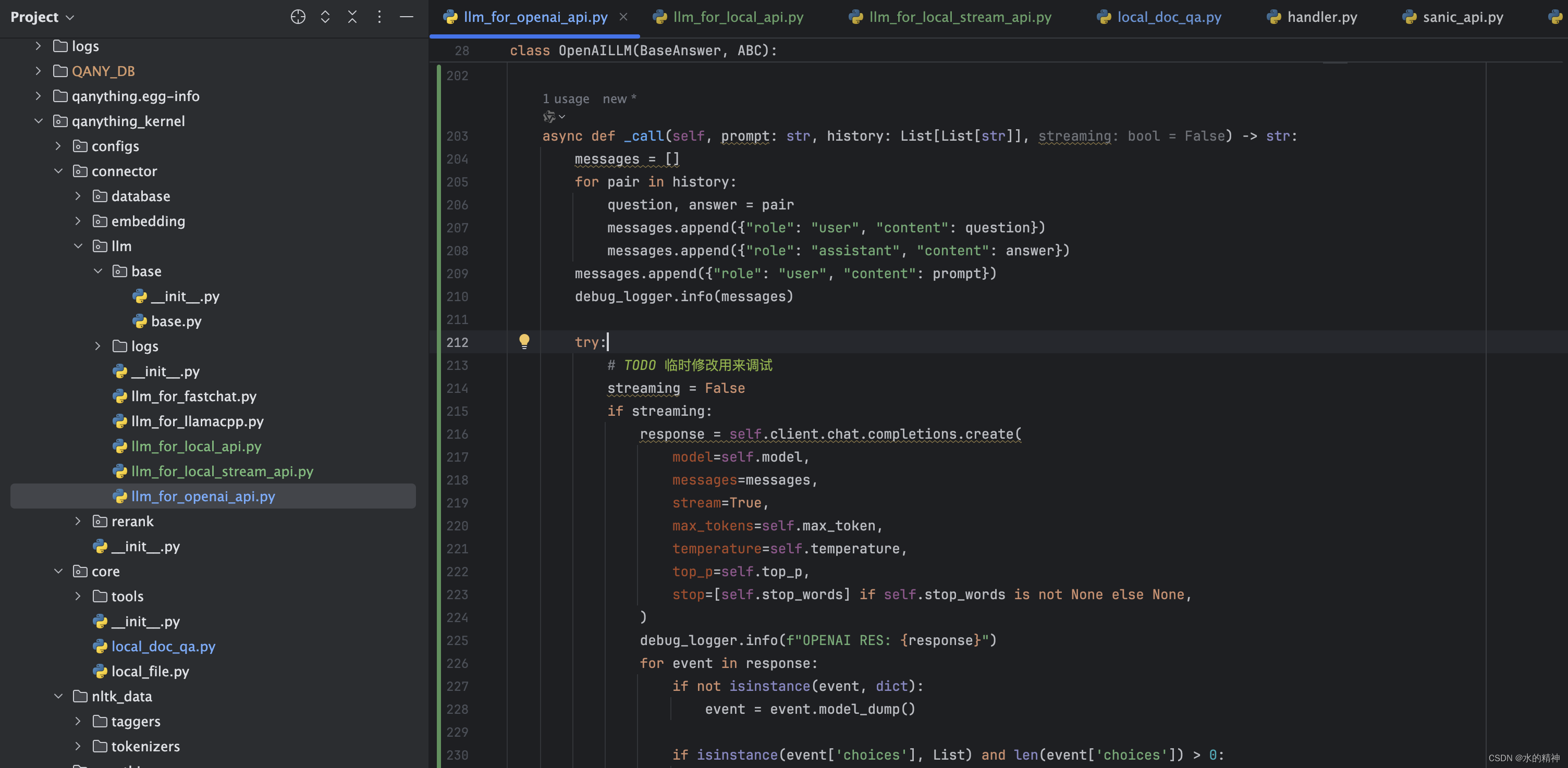
Task: Expand the taggers folder
Action: [x=78, y=721]
